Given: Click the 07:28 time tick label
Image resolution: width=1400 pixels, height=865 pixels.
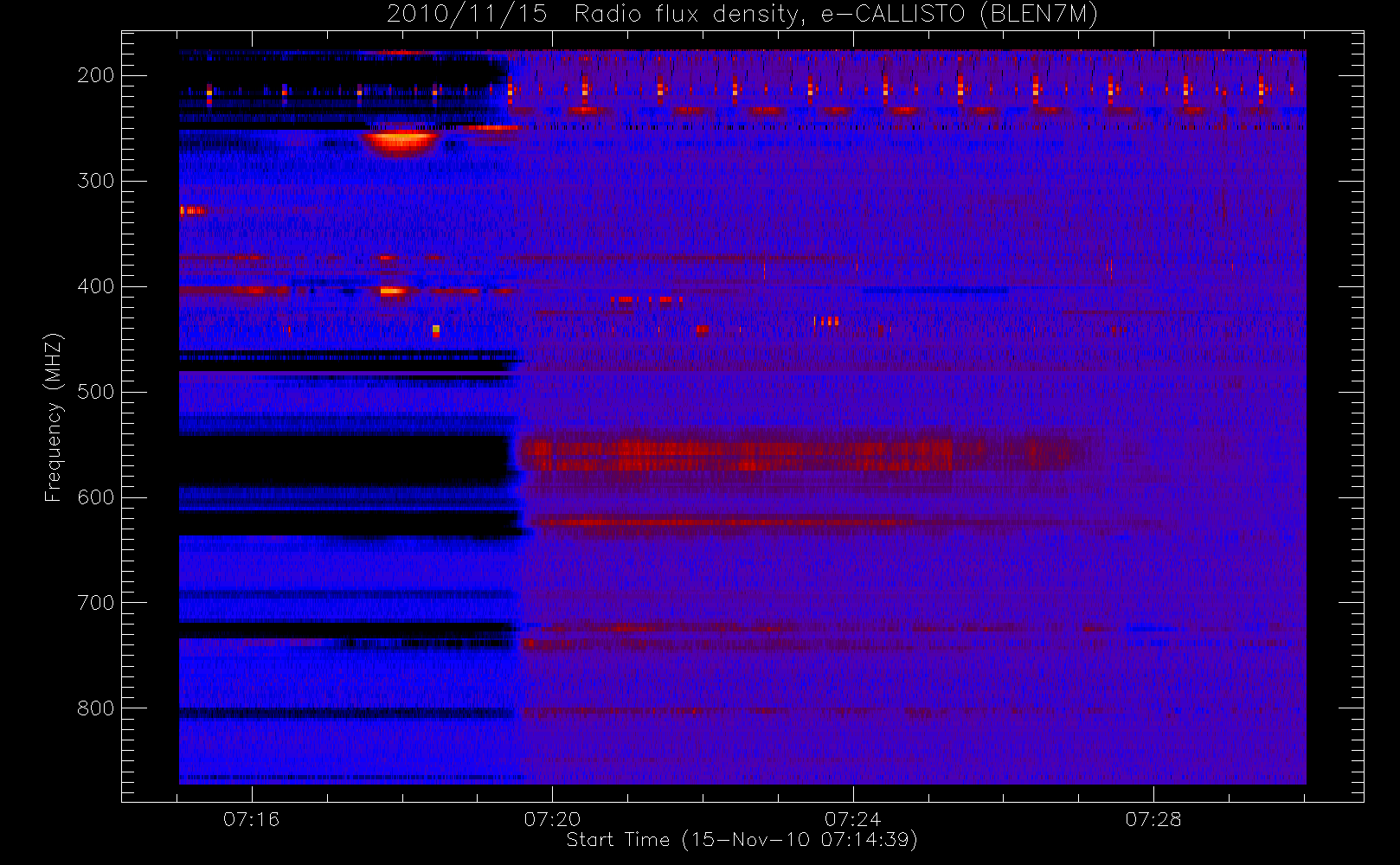Looking at the screenshot, I should (1153, 819).
